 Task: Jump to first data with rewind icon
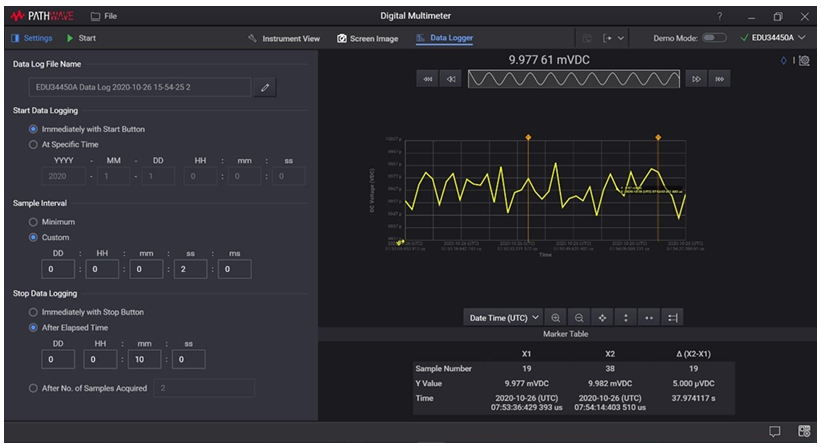(x=428, y=79)
